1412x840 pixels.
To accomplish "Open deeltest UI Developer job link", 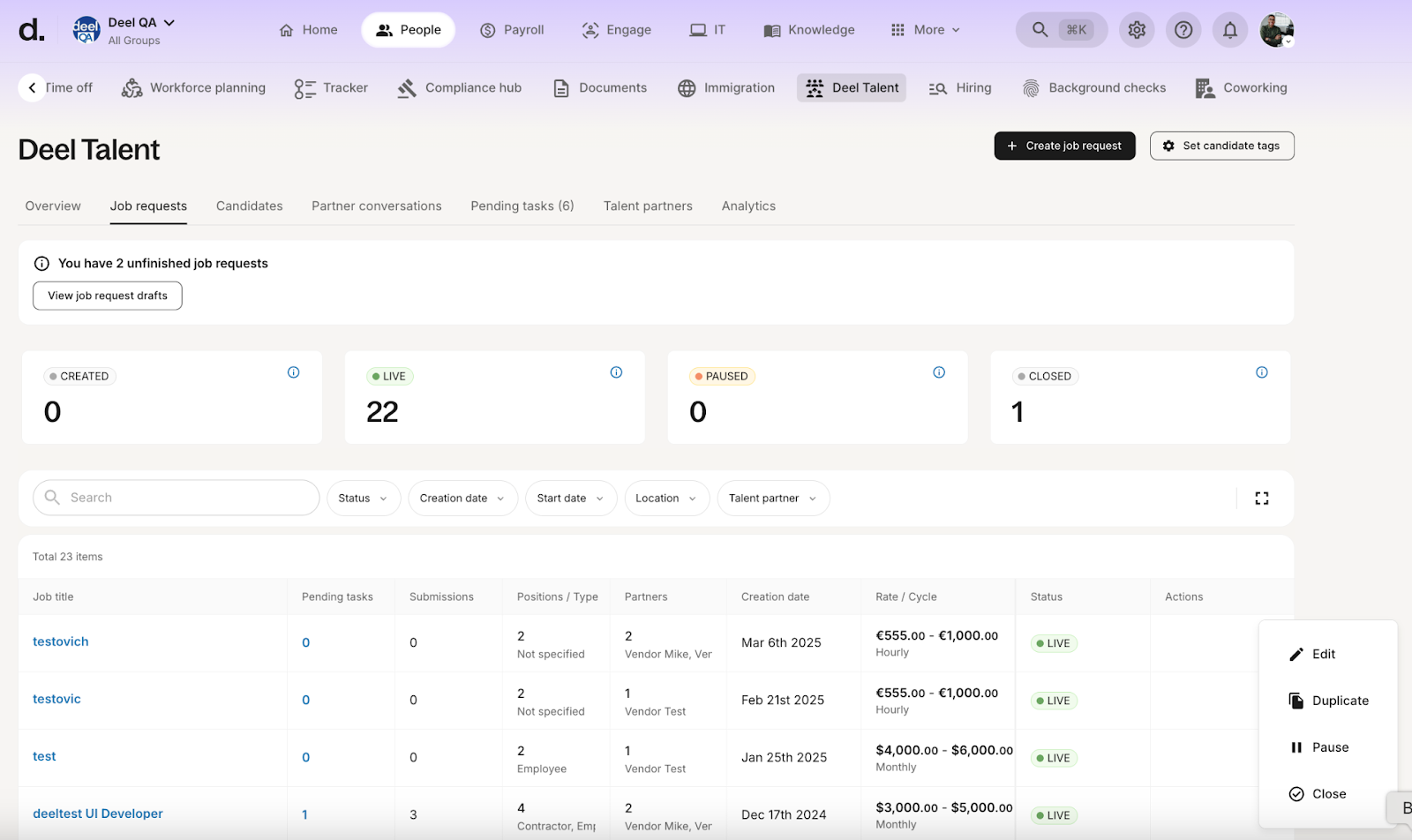I will click(98, 814).
